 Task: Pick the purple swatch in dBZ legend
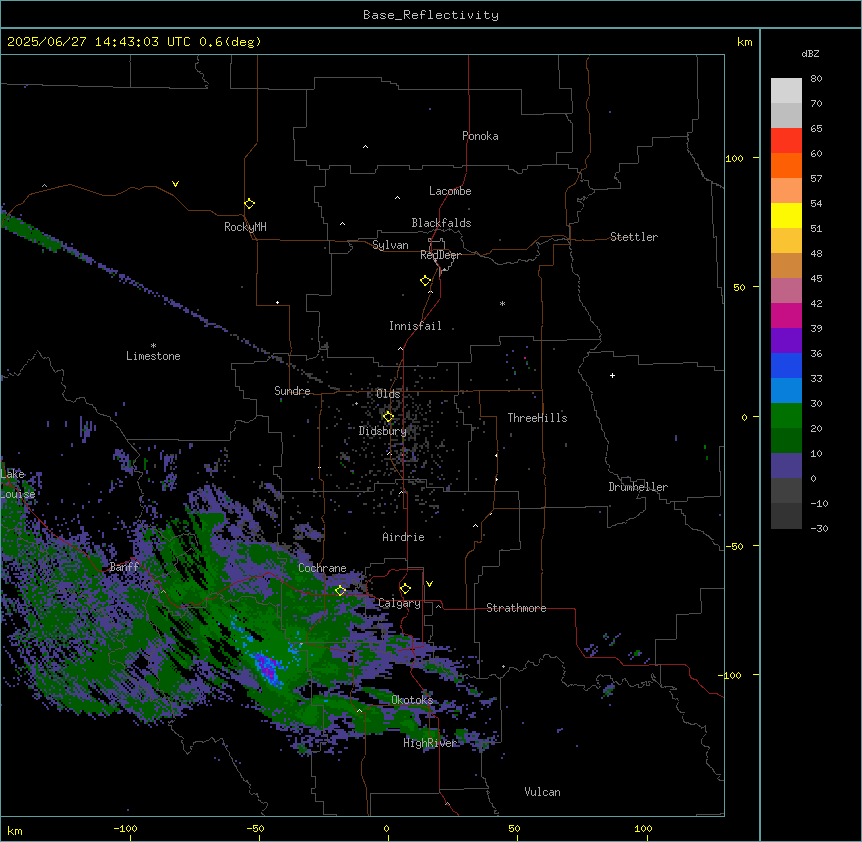pos(786,341)
